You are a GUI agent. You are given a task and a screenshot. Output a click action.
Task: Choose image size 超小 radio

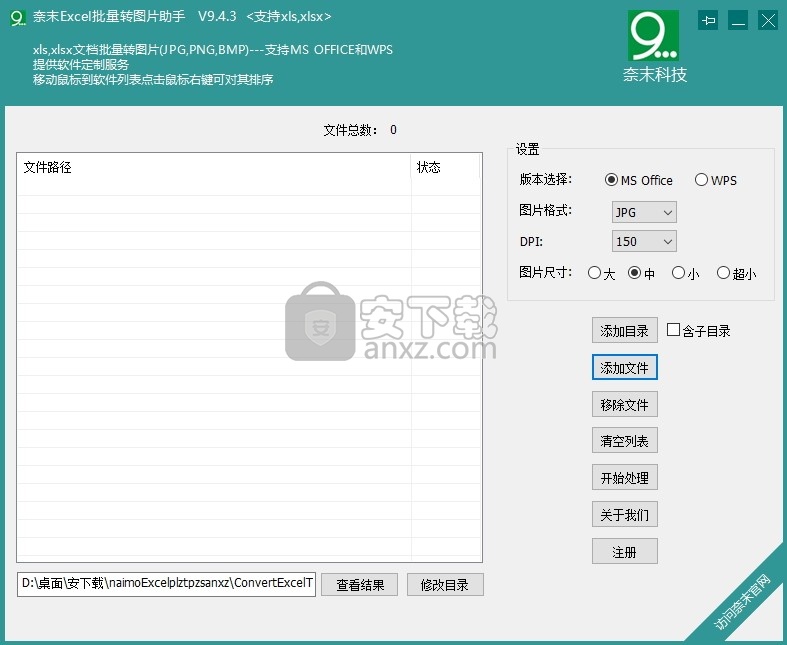pos(736,273)
